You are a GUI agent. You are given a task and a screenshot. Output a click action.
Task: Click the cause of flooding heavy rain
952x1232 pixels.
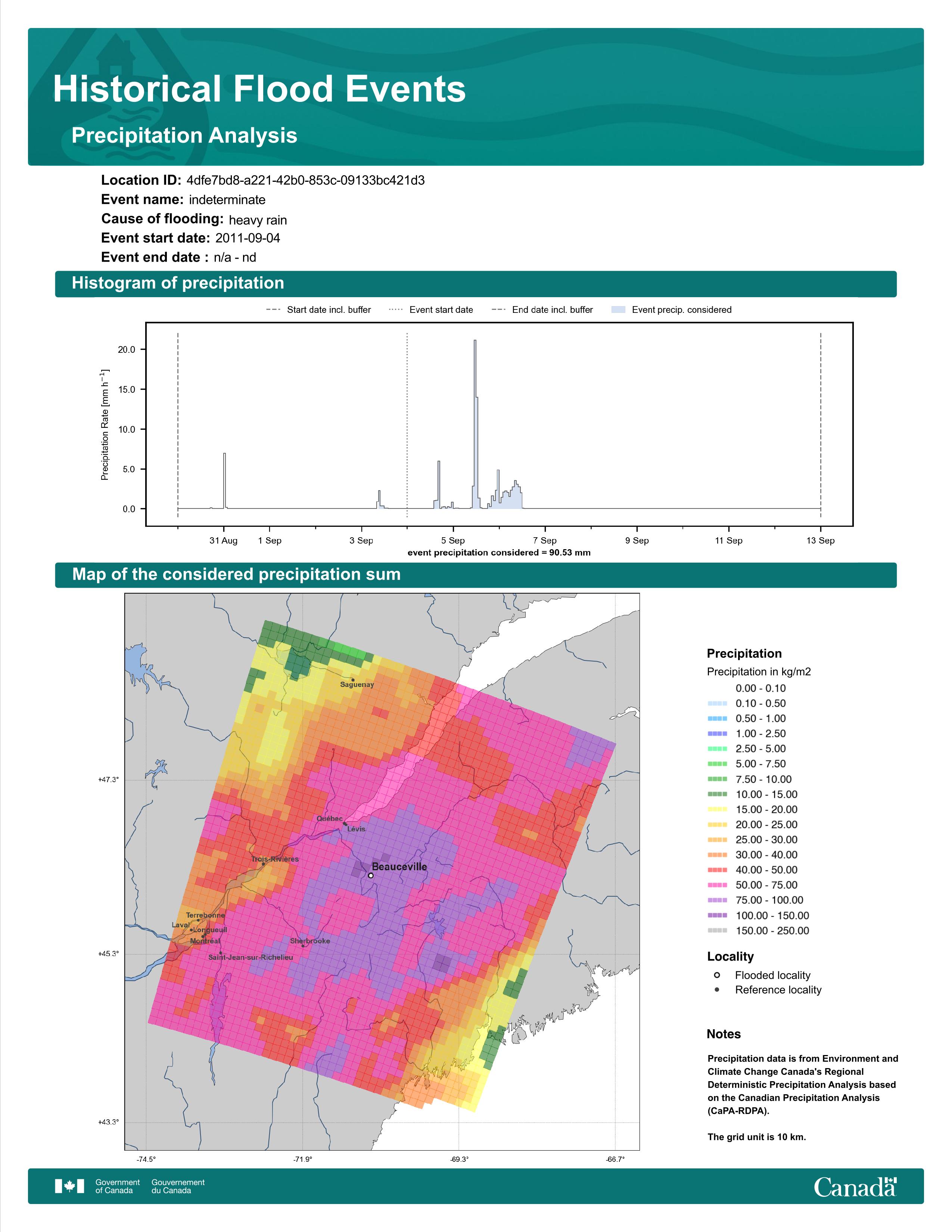coord(258,220)
